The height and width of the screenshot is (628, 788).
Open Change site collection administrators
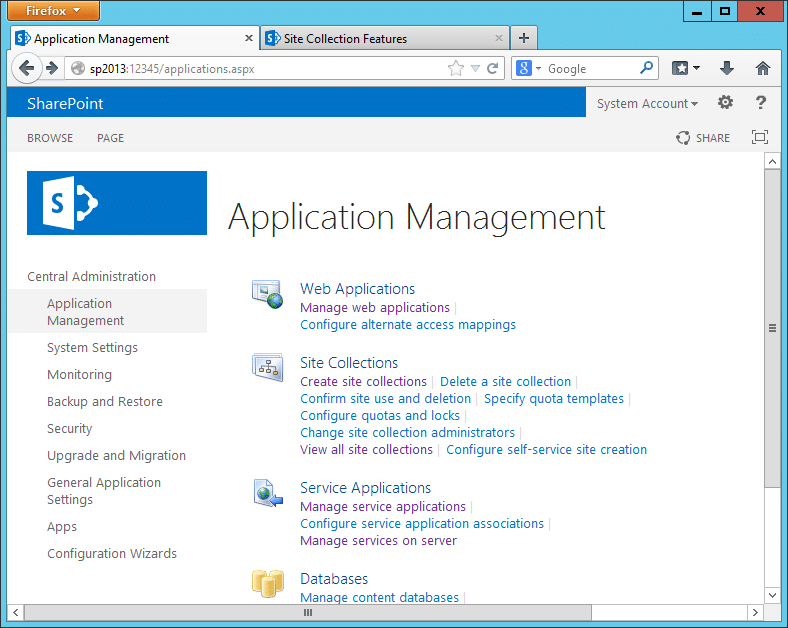coord(408,433)
